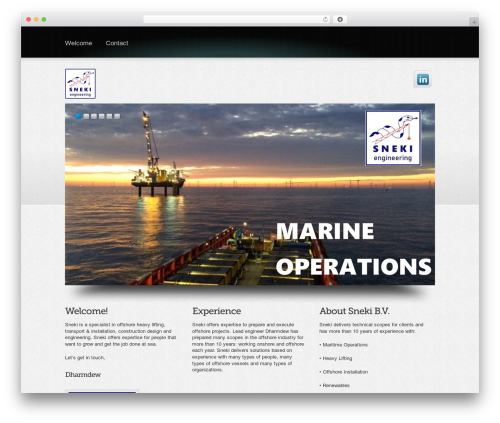Click the About Sneki B.V. heading
Screen dimensions: 500x423
pyautogui.click(x=354, y=311)
